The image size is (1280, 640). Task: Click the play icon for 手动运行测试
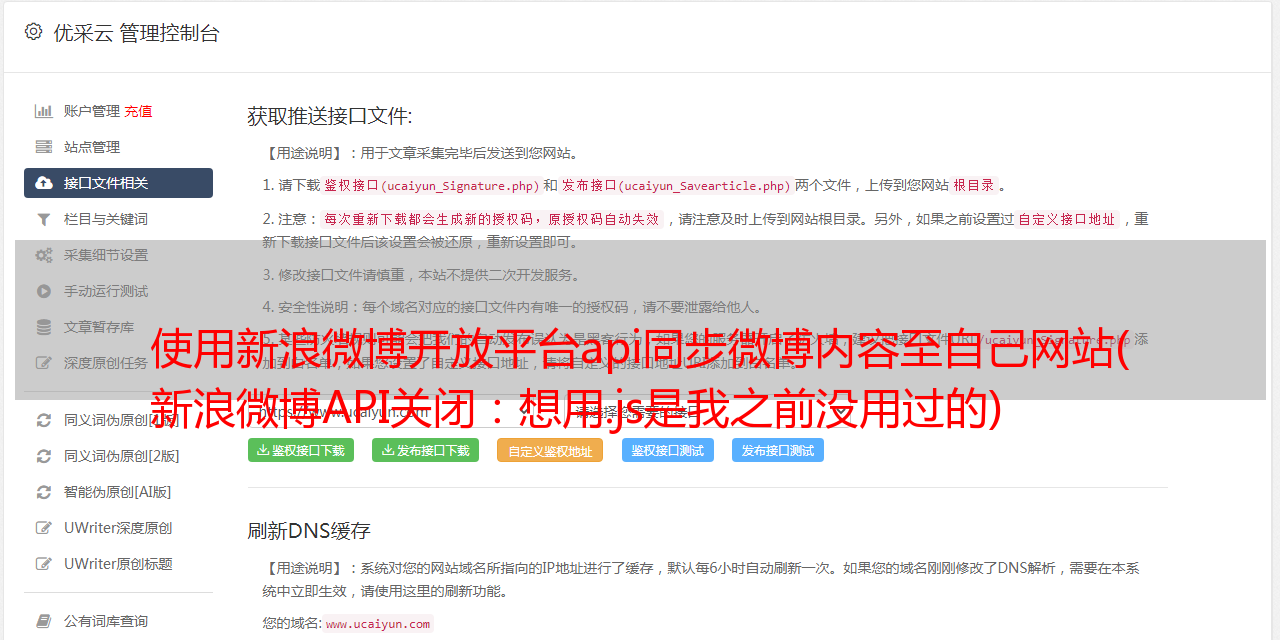[x=44, y=291]
